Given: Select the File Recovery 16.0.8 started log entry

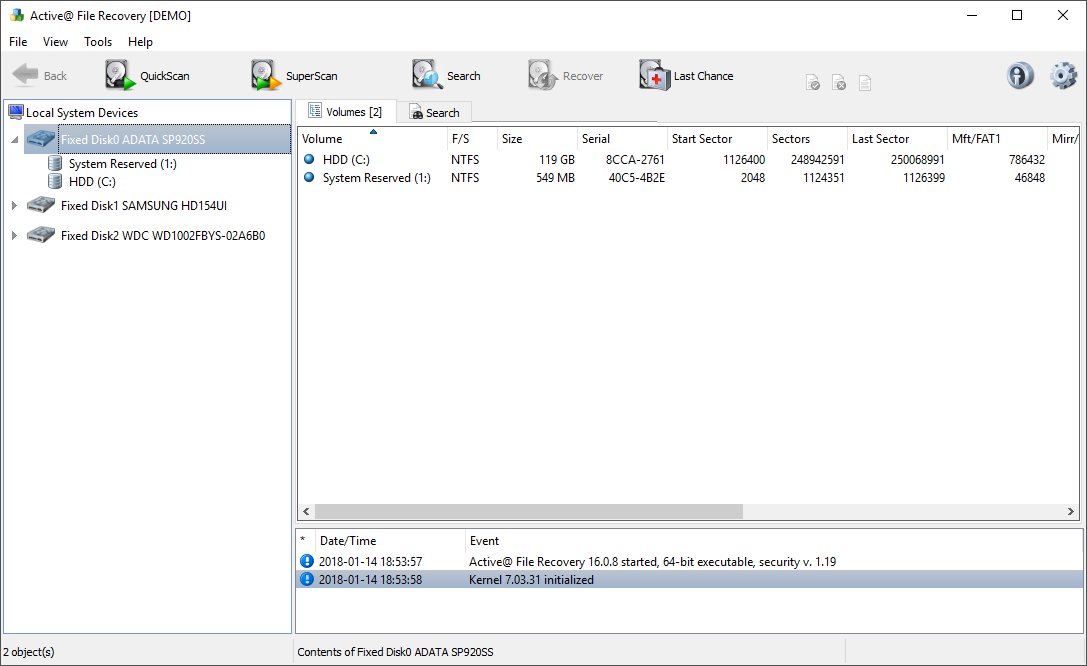Looking at the screenshot, I should (689, 561).
